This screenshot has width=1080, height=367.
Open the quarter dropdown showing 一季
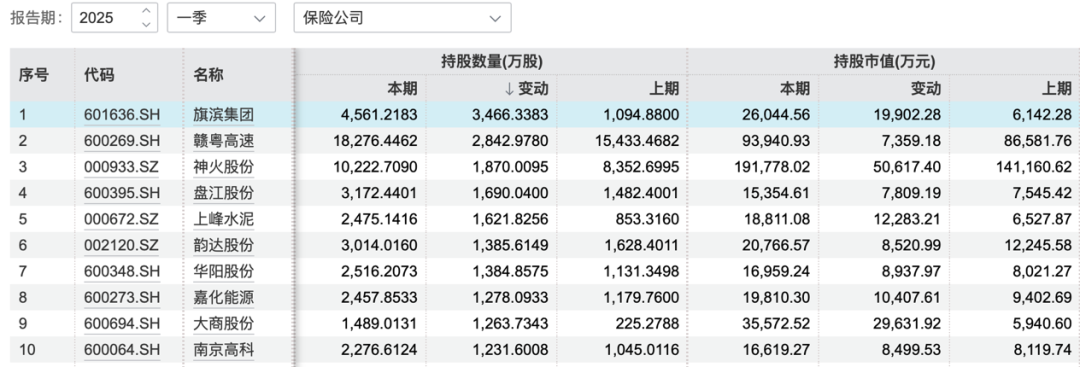click(221, 17)
